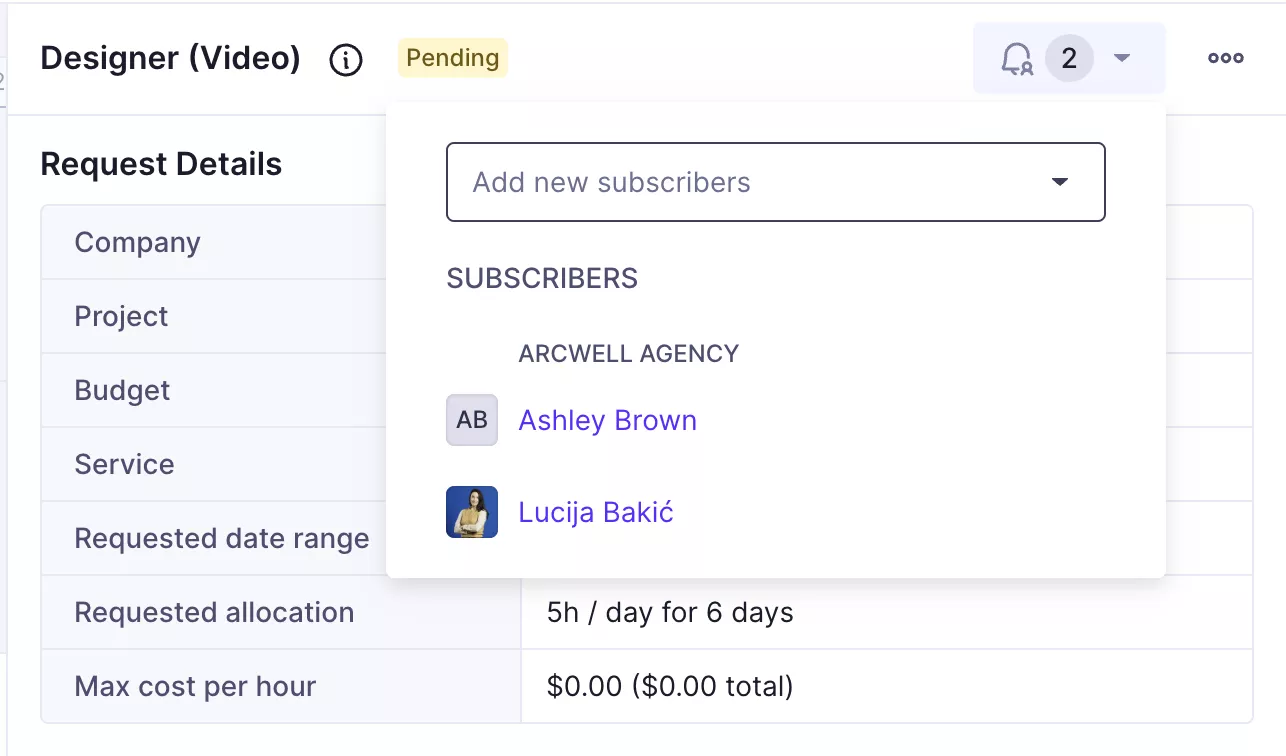Select the Service row label
This screenshot has height=756, width=1286.
pos(125,464)
